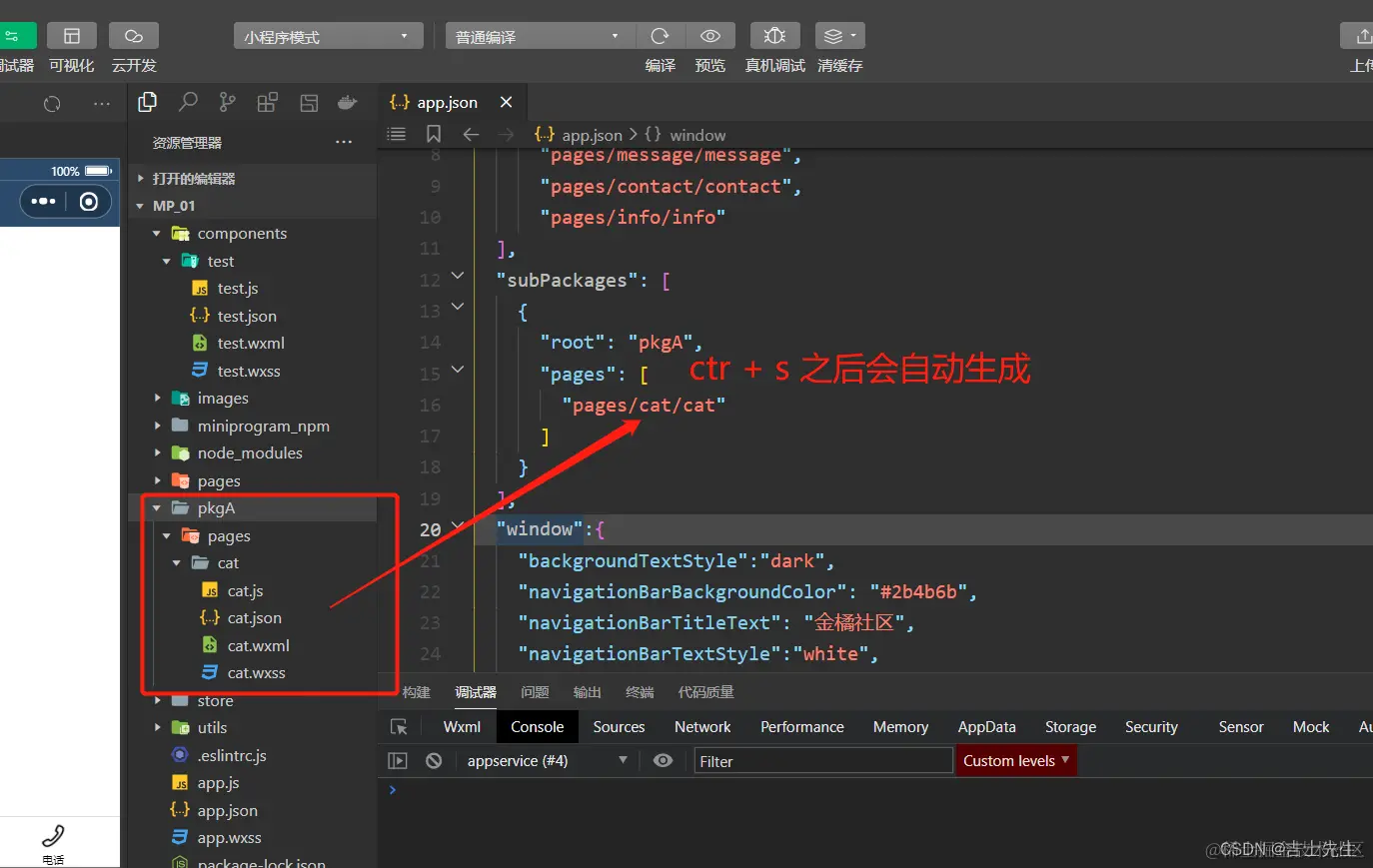Collapse the components folder
This screenshot has width=1373, height=868.
tap(157, 234)
